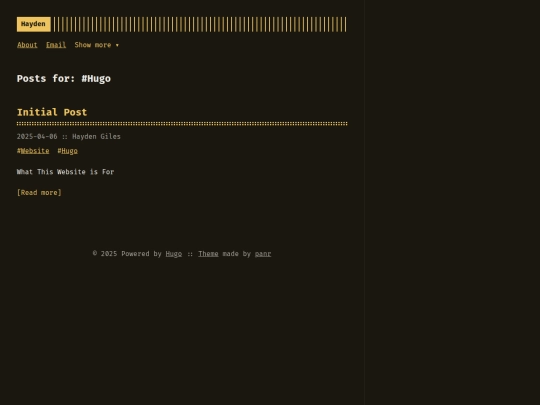
Task: Click the author name Hayden Giles
Action: pyautogui.click(x=96, y=137)
